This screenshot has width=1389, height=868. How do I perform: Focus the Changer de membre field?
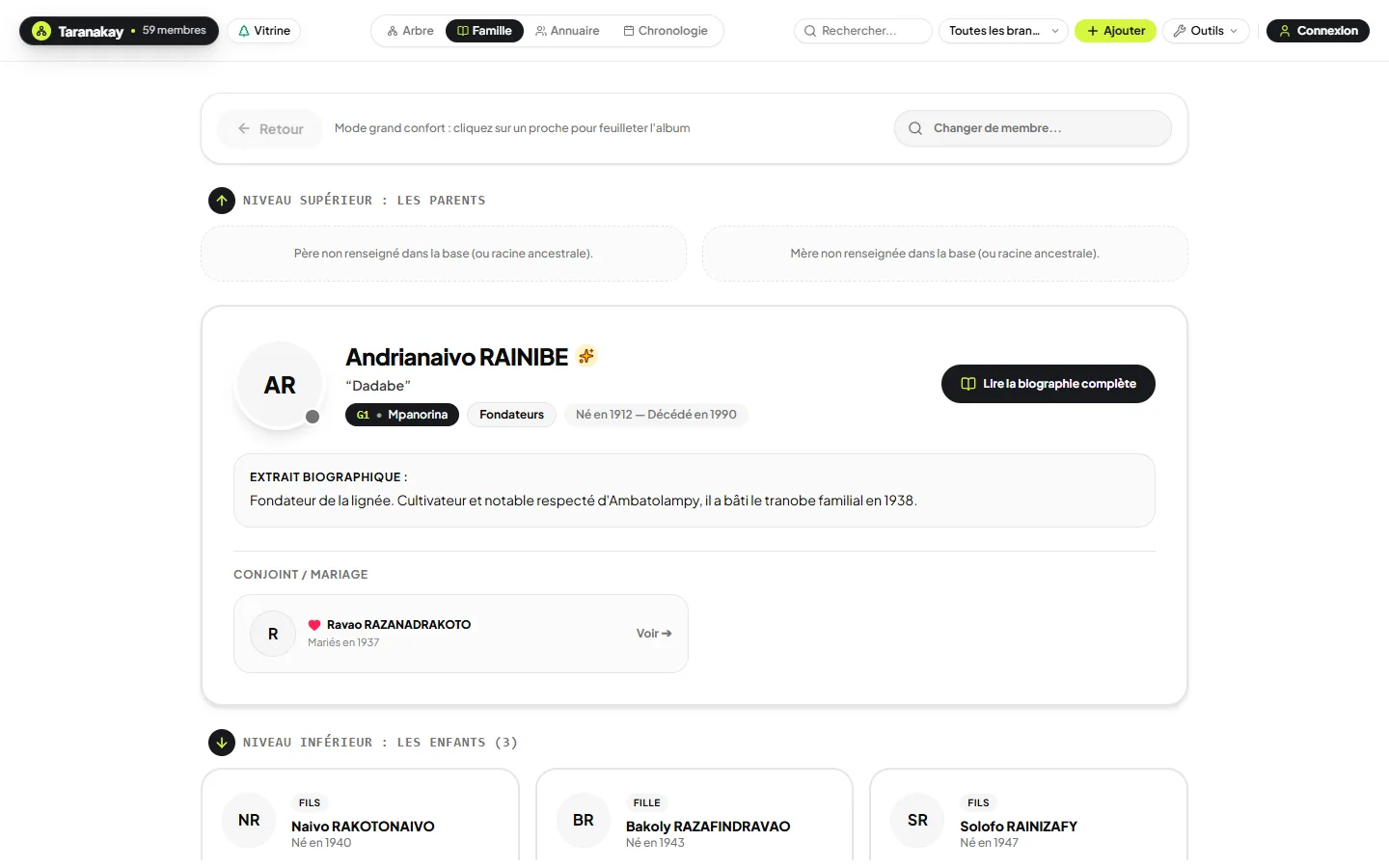click(1033, 128)
